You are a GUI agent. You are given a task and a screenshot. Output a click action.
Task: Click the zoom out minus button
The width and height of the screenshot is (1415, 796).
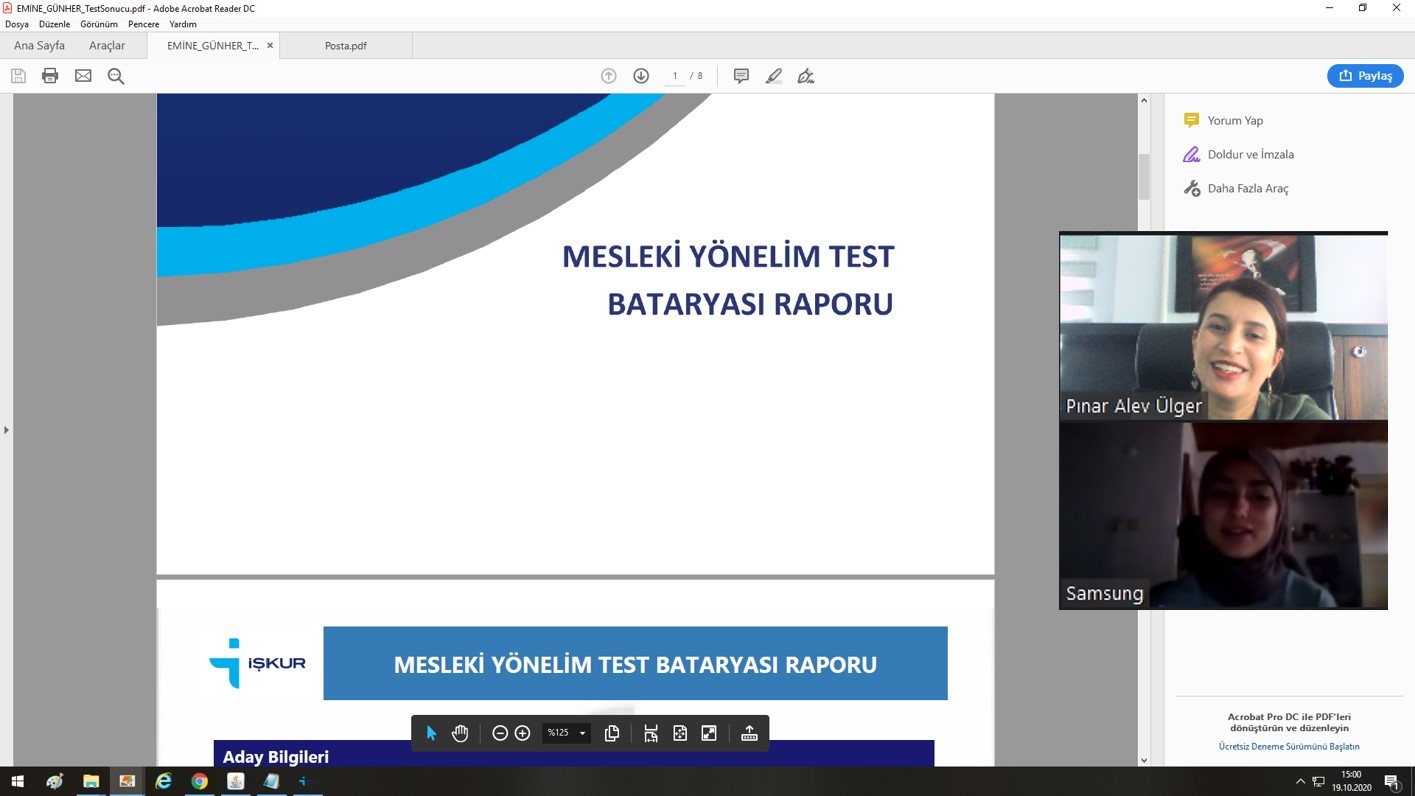point(500,733)
